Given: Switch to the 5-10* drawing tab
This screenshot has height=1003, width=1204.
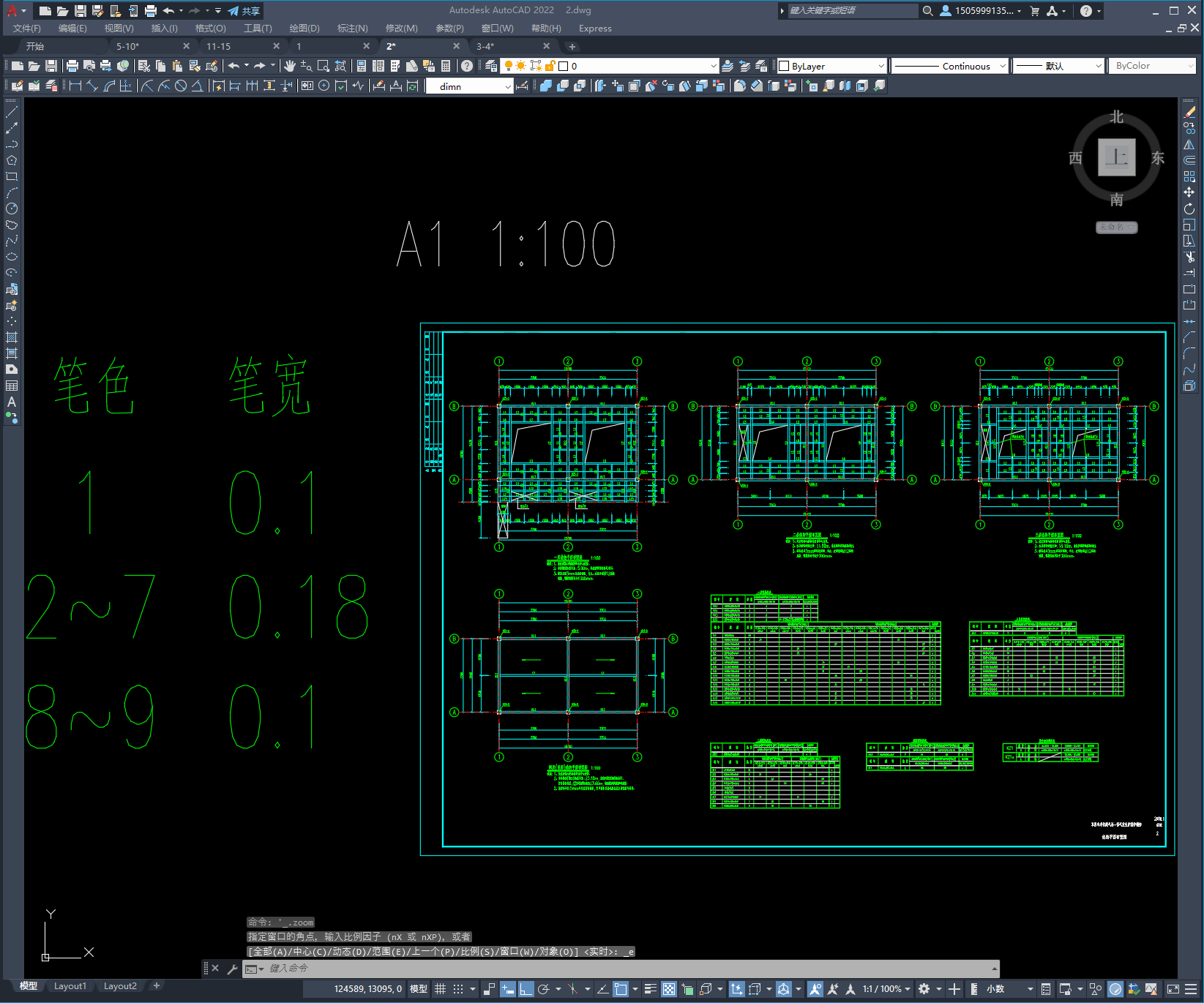Looking at the screenshot, I should tap(127, 46).
